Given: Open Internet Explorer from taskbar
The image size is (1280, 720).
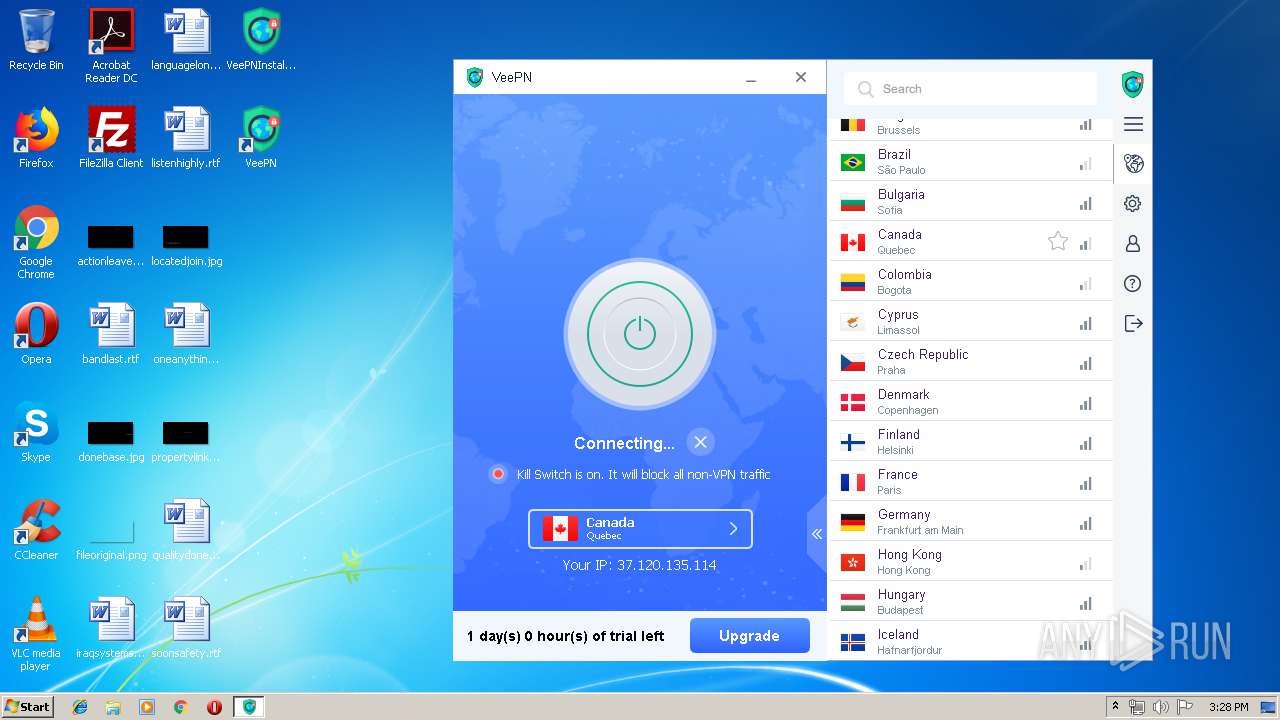Looking at the screenshot, I should pyautogui.click(x=80, y=707).
